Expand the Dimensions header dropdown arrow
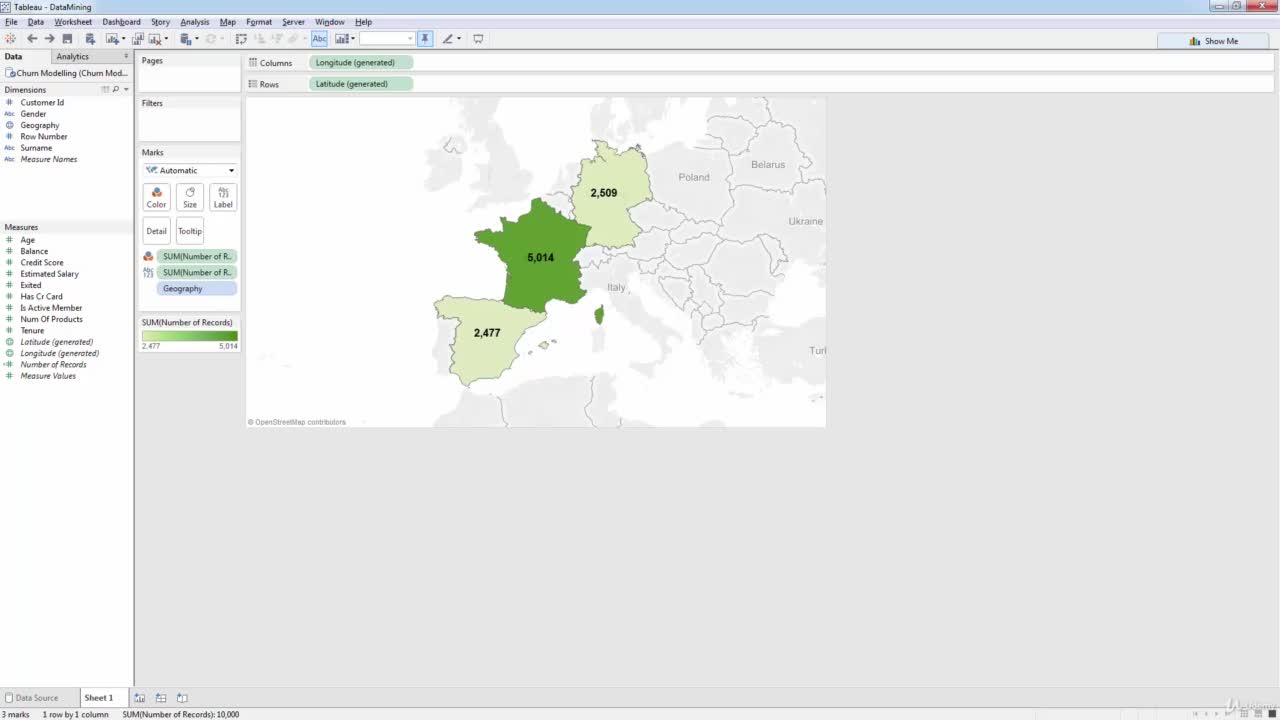Screen dimensions: 1280x720 (126, 90)
